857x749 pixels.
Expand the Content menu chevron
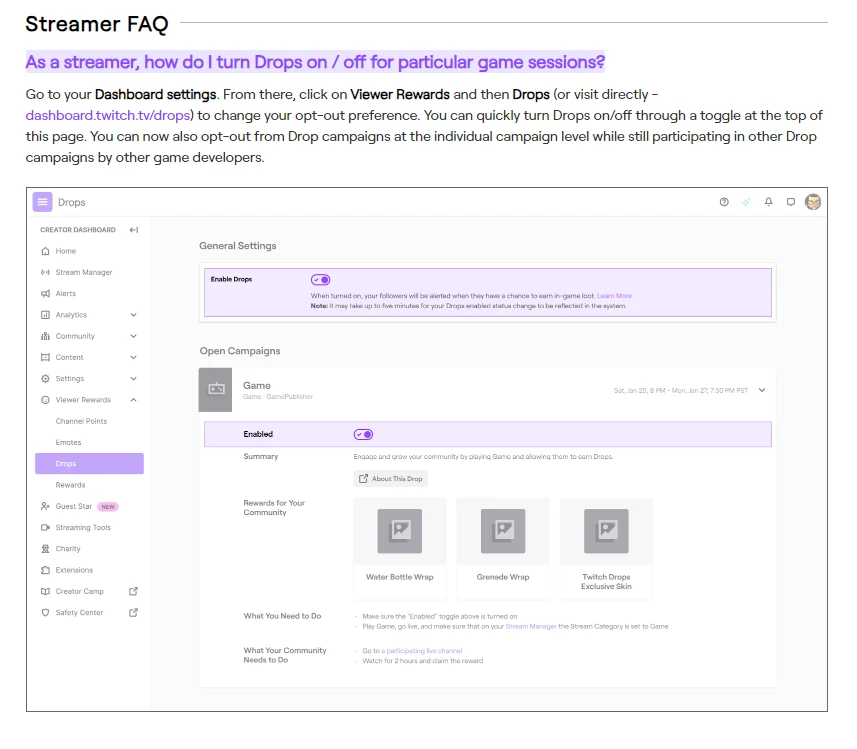[133, 357]
